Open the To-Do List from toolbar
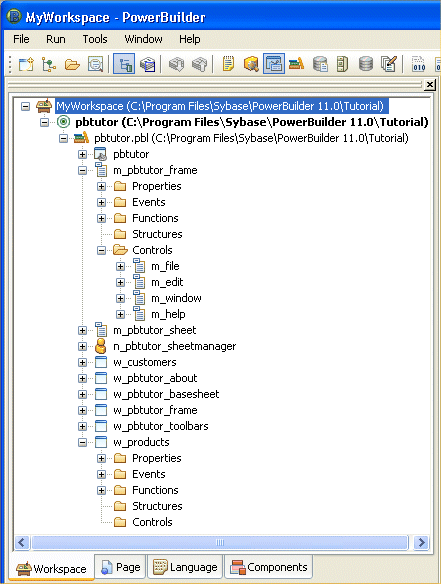 pyautogui.click(x=228, y=64)
